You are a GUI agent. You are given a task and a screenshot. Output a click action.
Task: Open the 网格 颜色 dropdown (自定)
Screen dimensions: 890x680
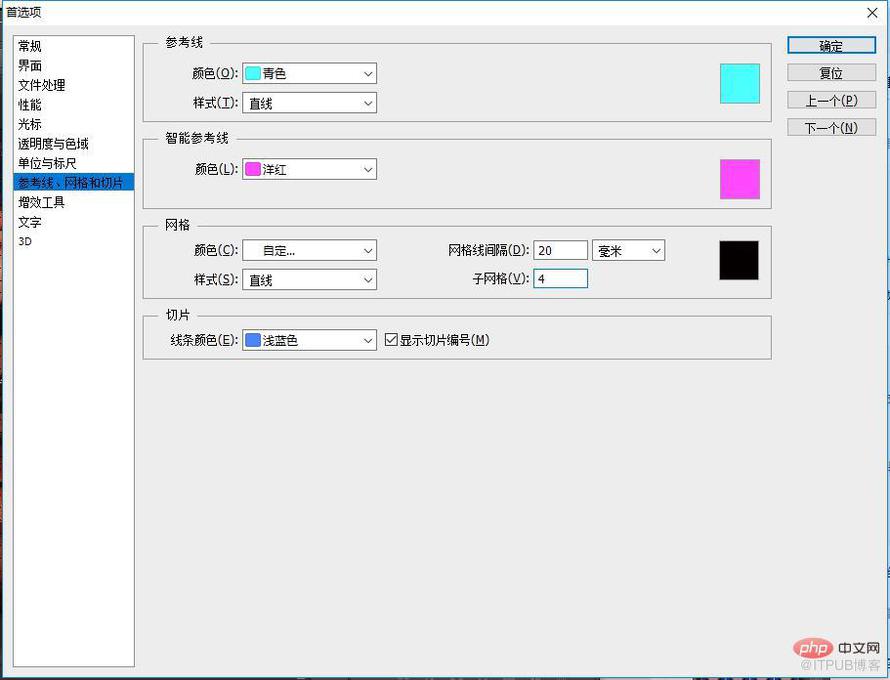click(x=309, y=250)
